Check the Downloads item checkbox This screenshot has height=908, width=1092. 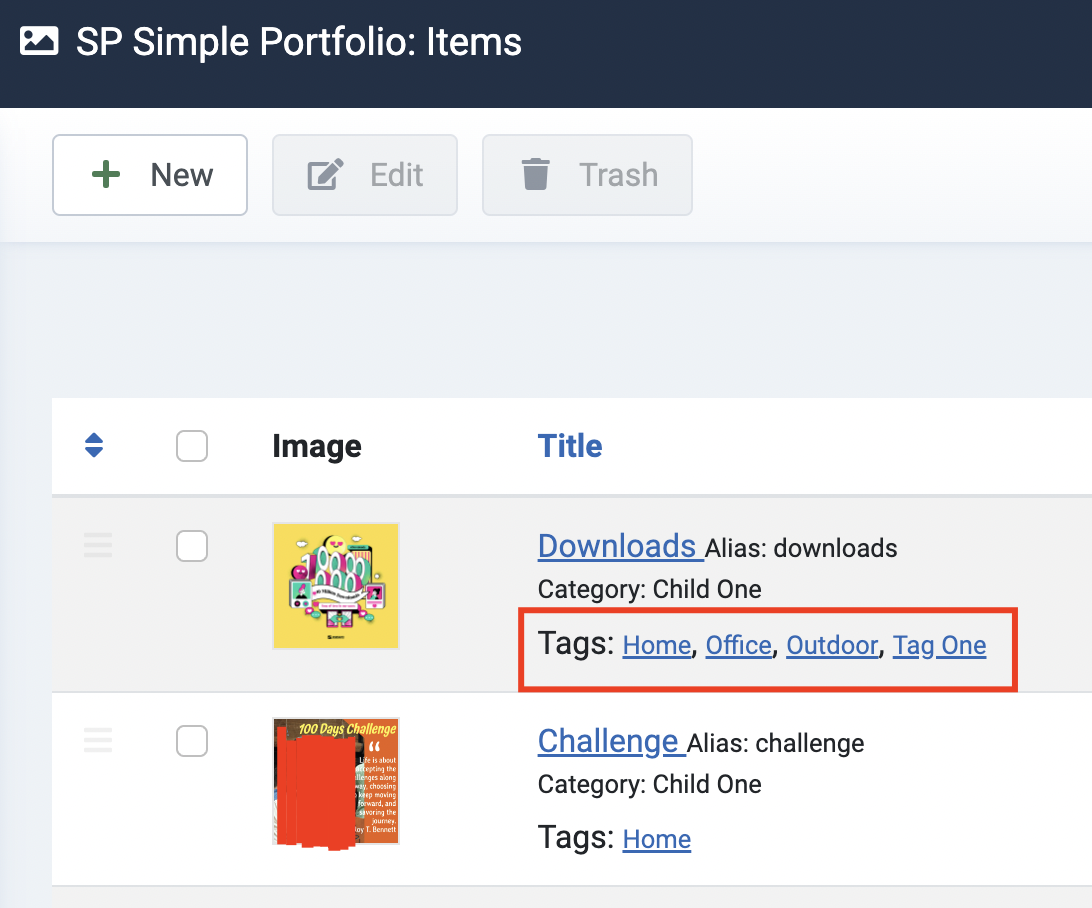pyautogui.click(x=192, y=546)
